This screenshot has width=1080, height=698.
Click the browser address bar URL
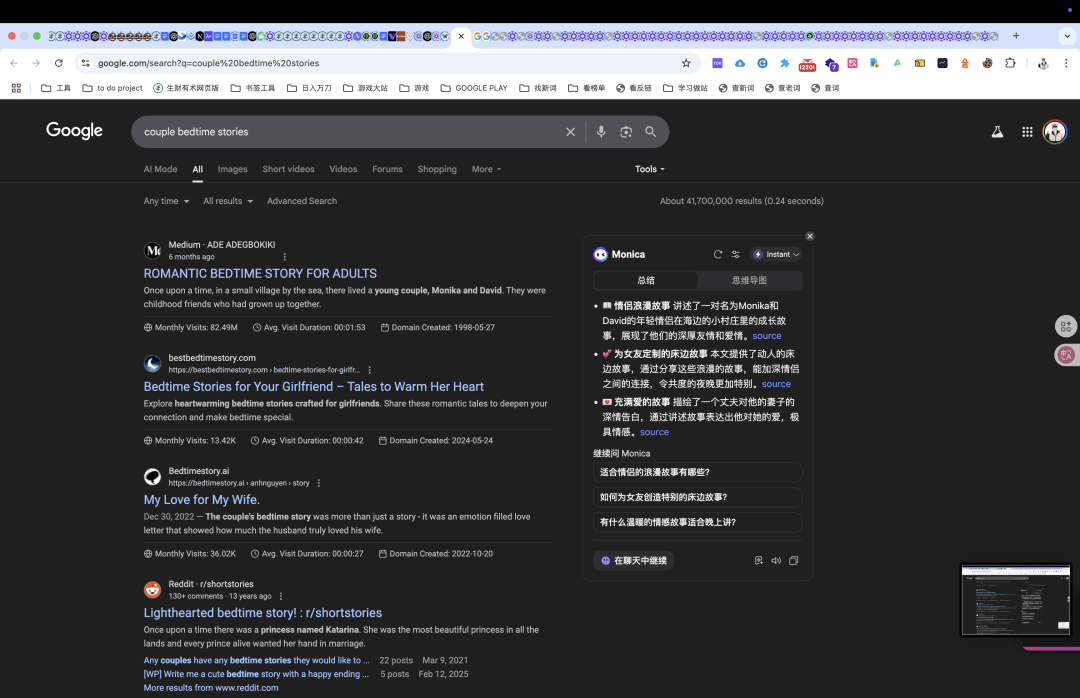point(209,63)
